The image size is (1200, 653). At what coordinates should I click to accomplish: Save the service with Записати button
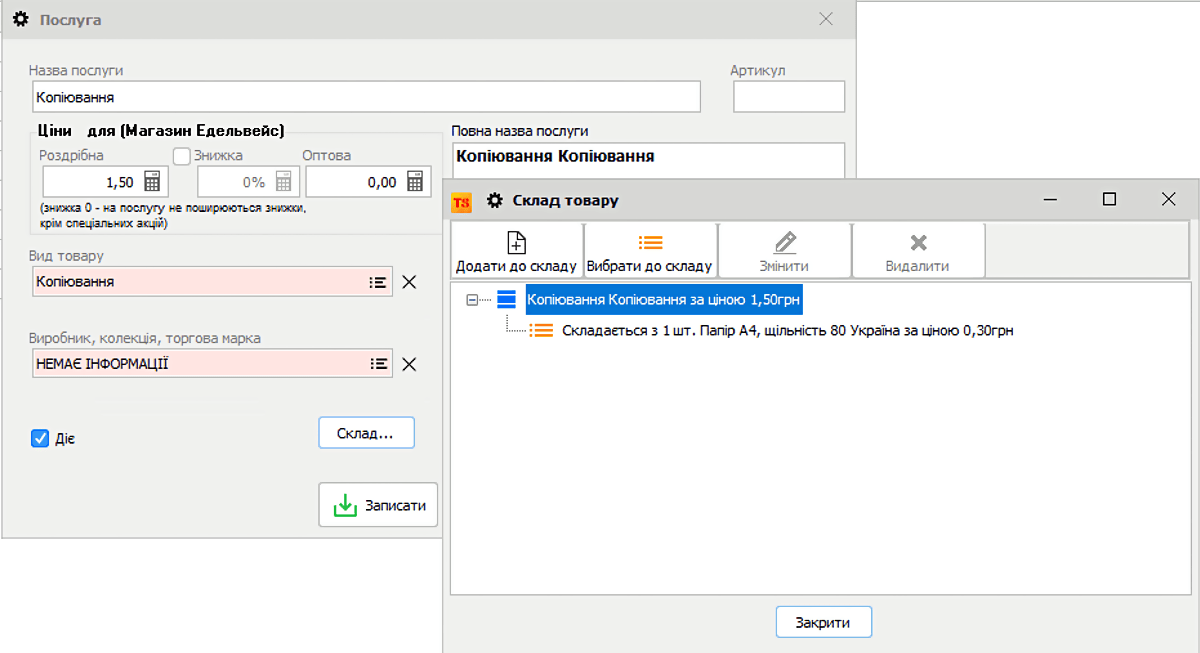tap(378, 506)
